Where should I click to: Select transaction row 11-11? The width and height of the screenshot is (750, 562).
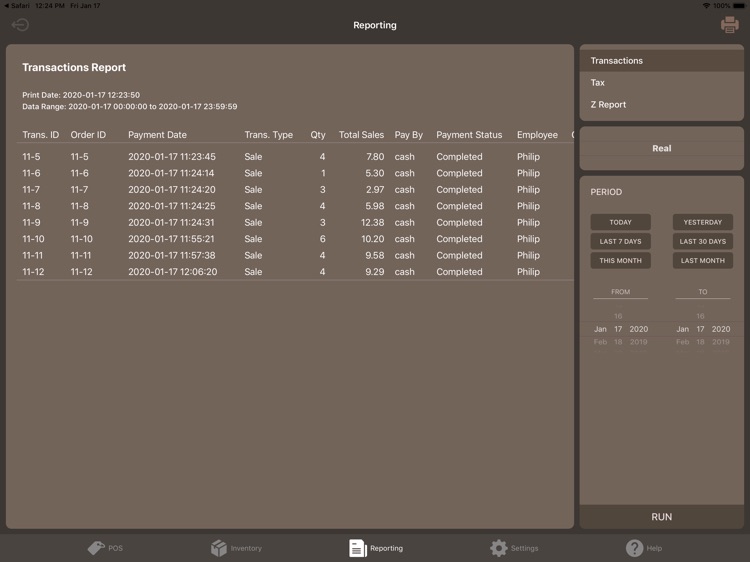(295, 255)
